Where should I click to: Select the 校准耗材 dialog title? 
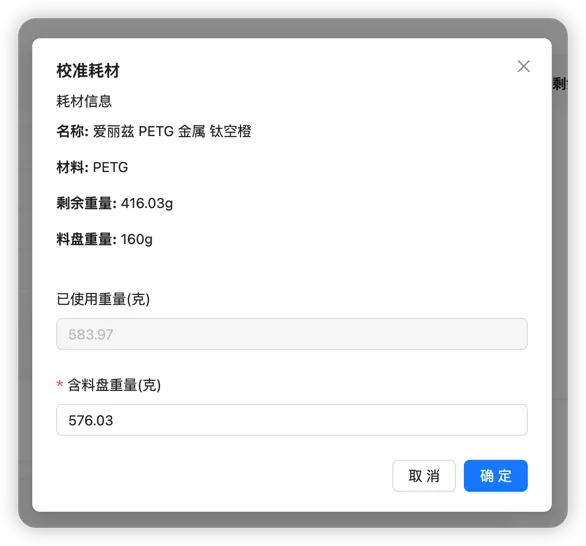coord(88,71)
